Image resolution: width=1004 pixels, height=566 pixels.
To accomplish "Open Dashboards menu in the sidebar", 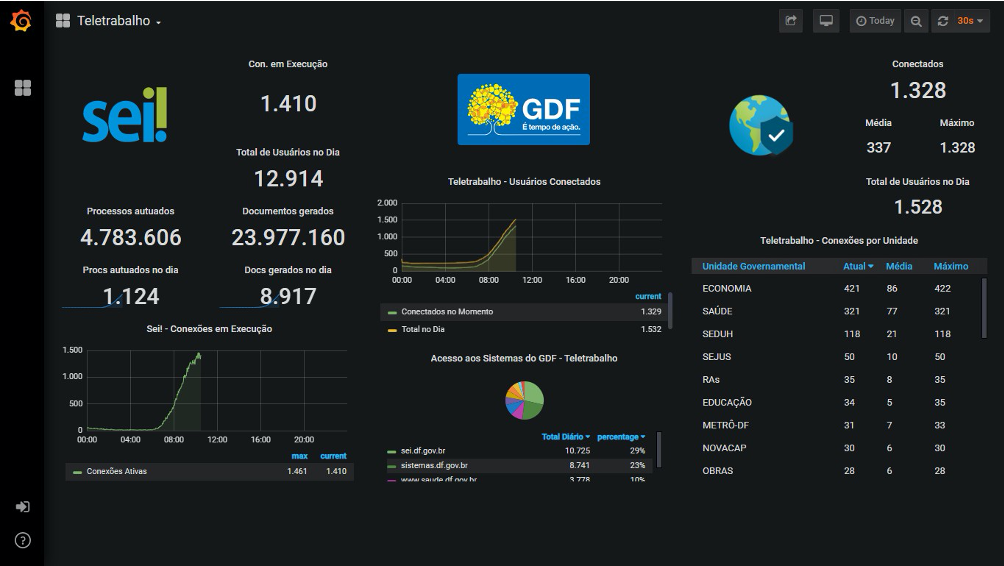I will point(23,88).
